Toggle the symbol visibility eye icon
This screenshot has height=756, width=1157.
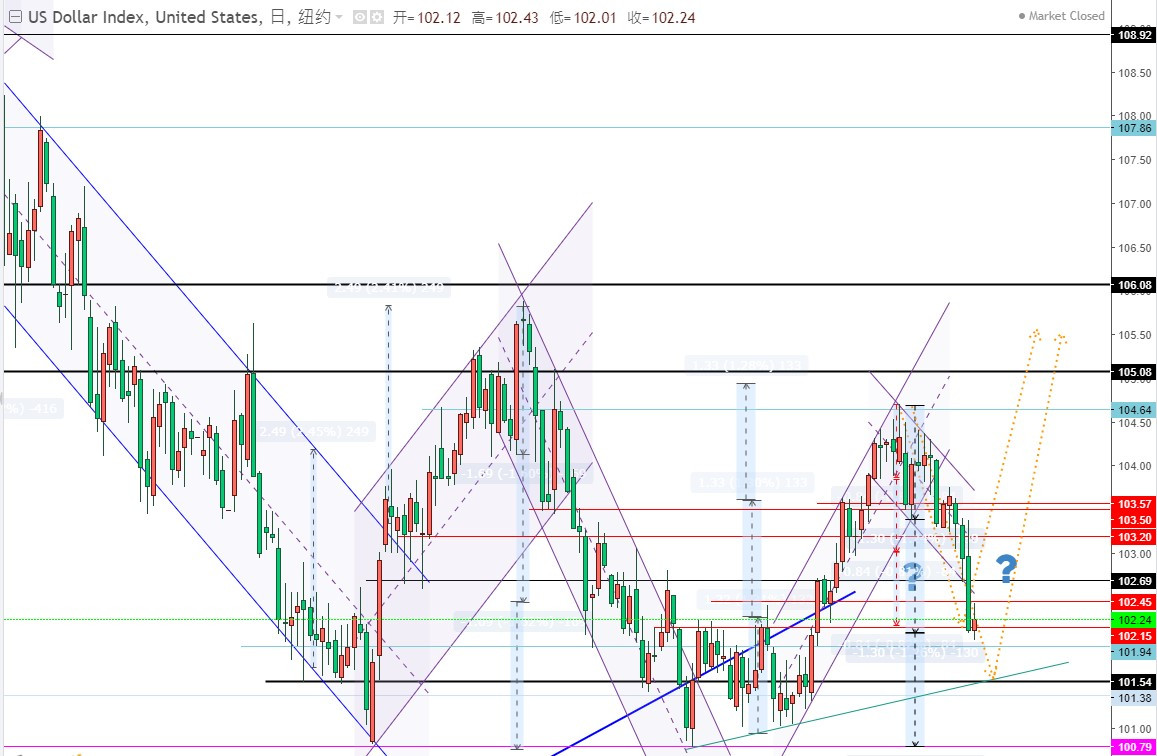[359, 17]
